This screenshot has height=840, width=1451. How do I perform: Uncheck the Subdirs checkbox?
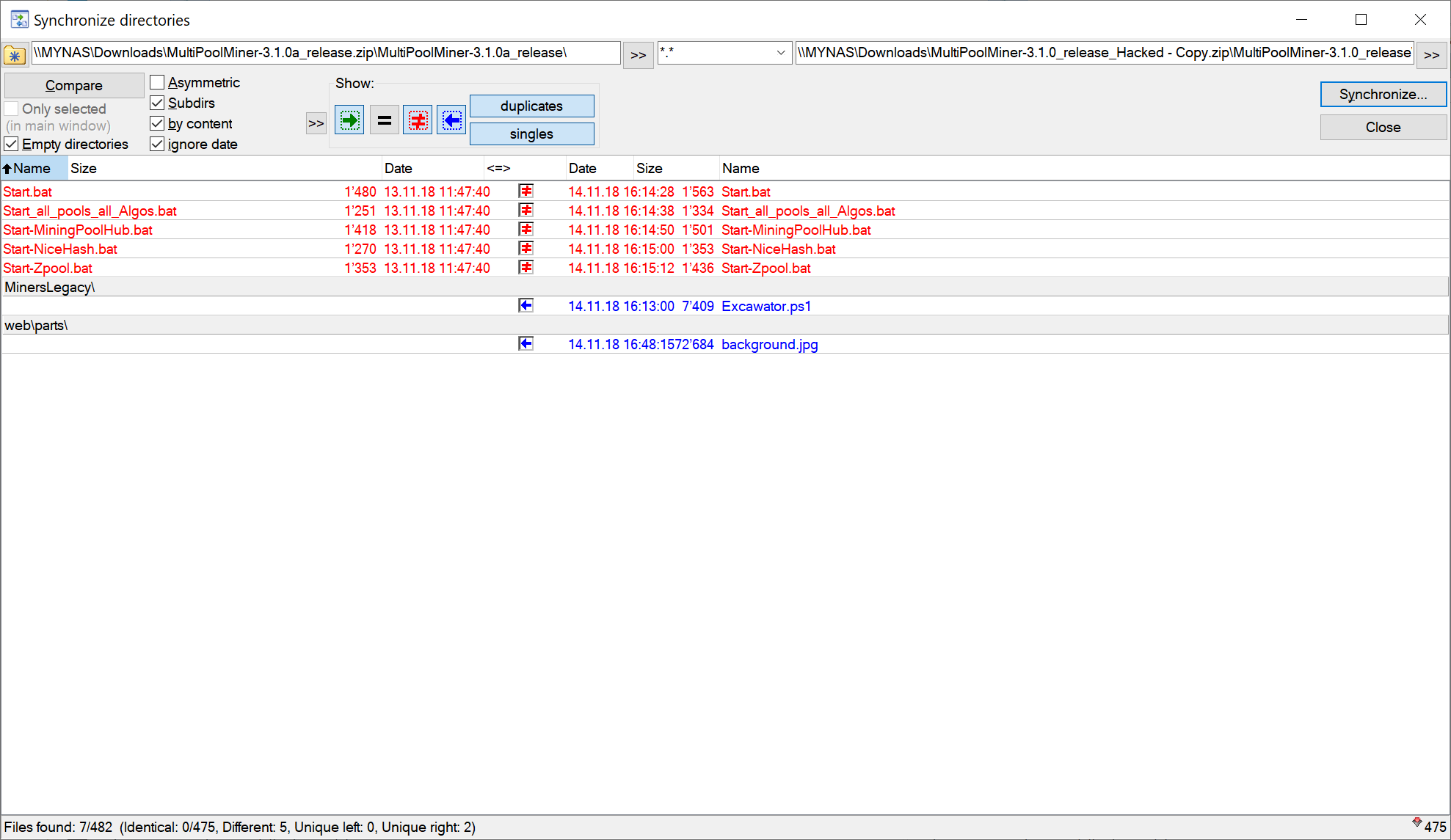point(157,103)
